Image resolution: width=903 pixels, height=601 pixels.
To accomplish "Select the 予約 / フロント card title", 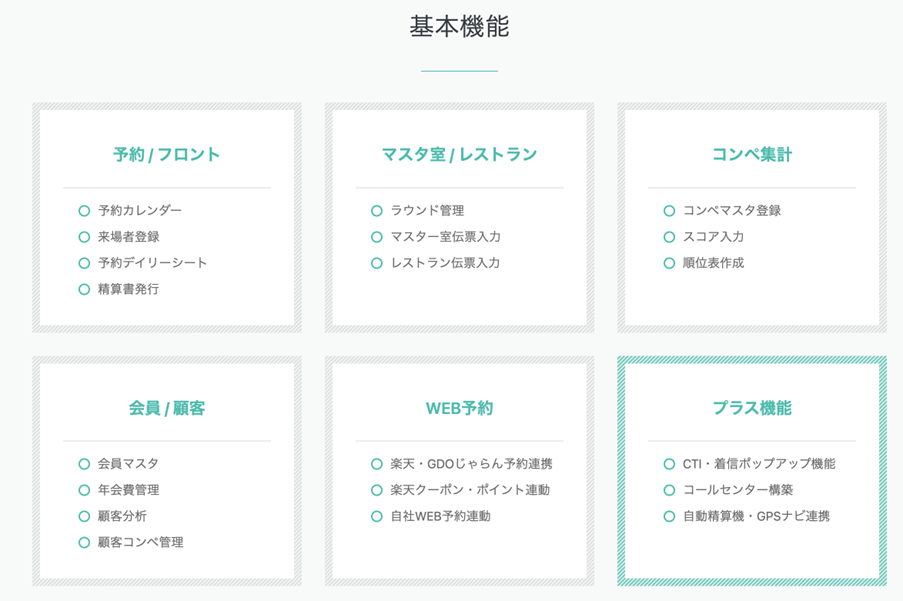I will 167,155.
